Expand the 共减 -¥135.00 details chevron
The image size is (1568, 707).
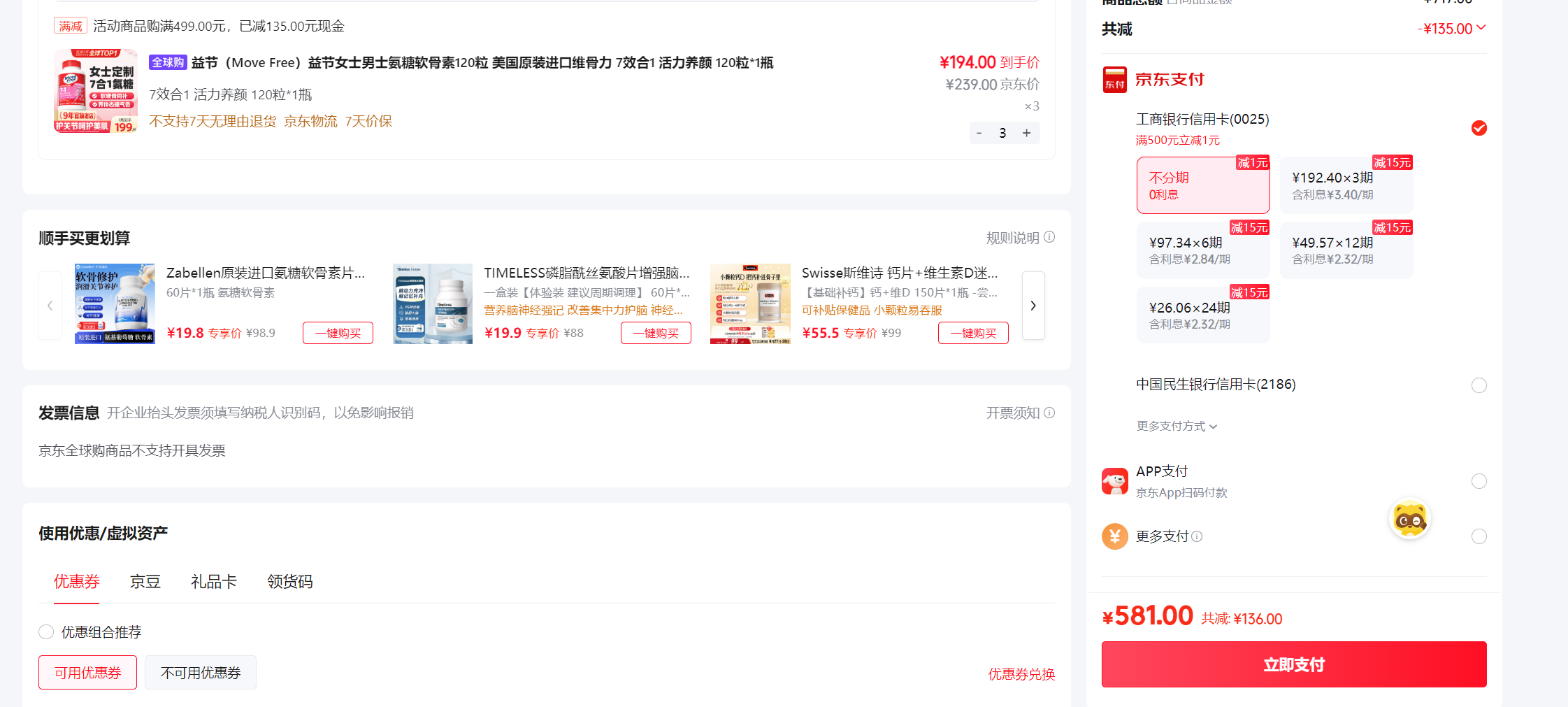1481,28
